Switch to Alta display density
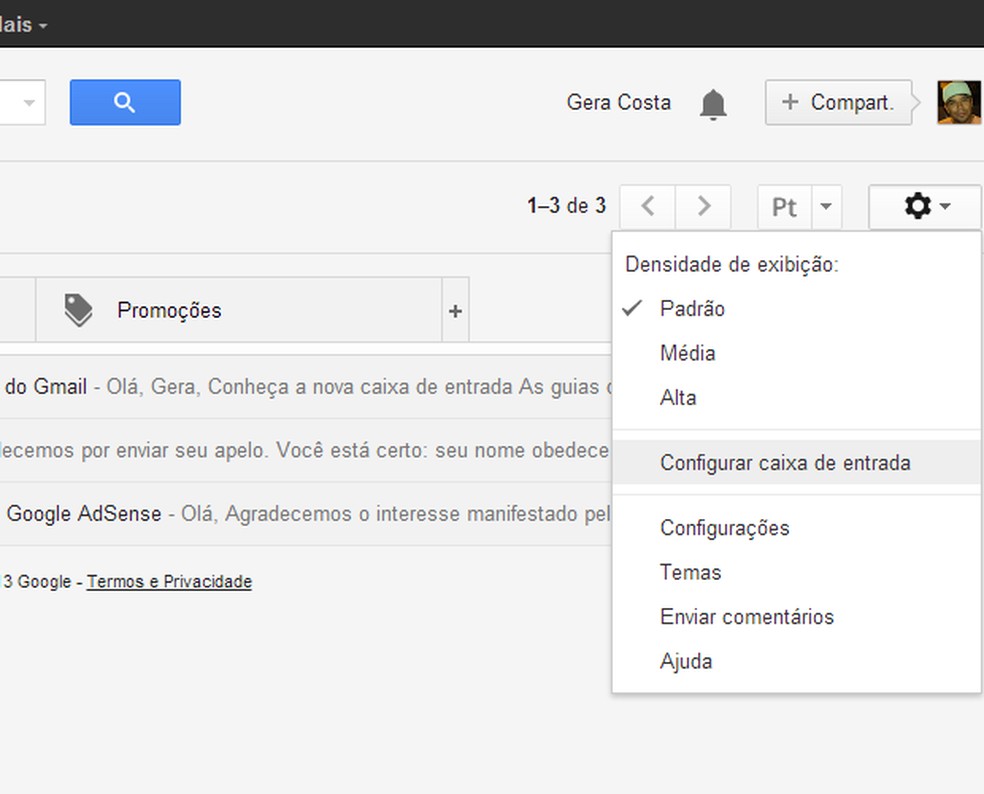The image size is (984, 794). (678, 397)
